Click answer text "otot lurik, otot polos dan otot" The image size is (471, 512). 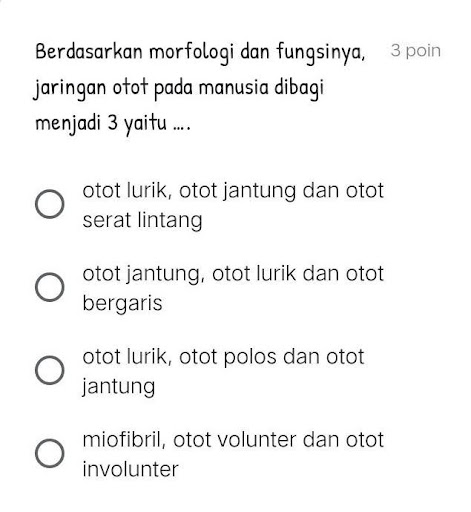tap(223, 357)
